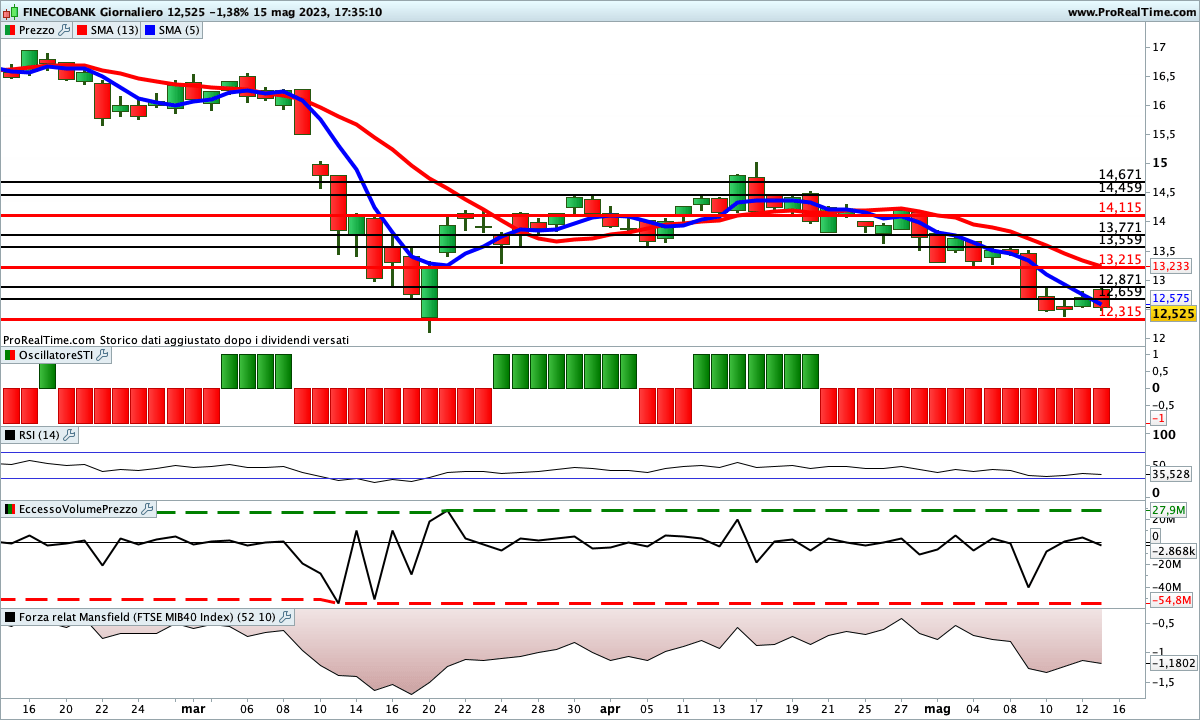Click the blue SMA (5) color swatch

[151, 30]
